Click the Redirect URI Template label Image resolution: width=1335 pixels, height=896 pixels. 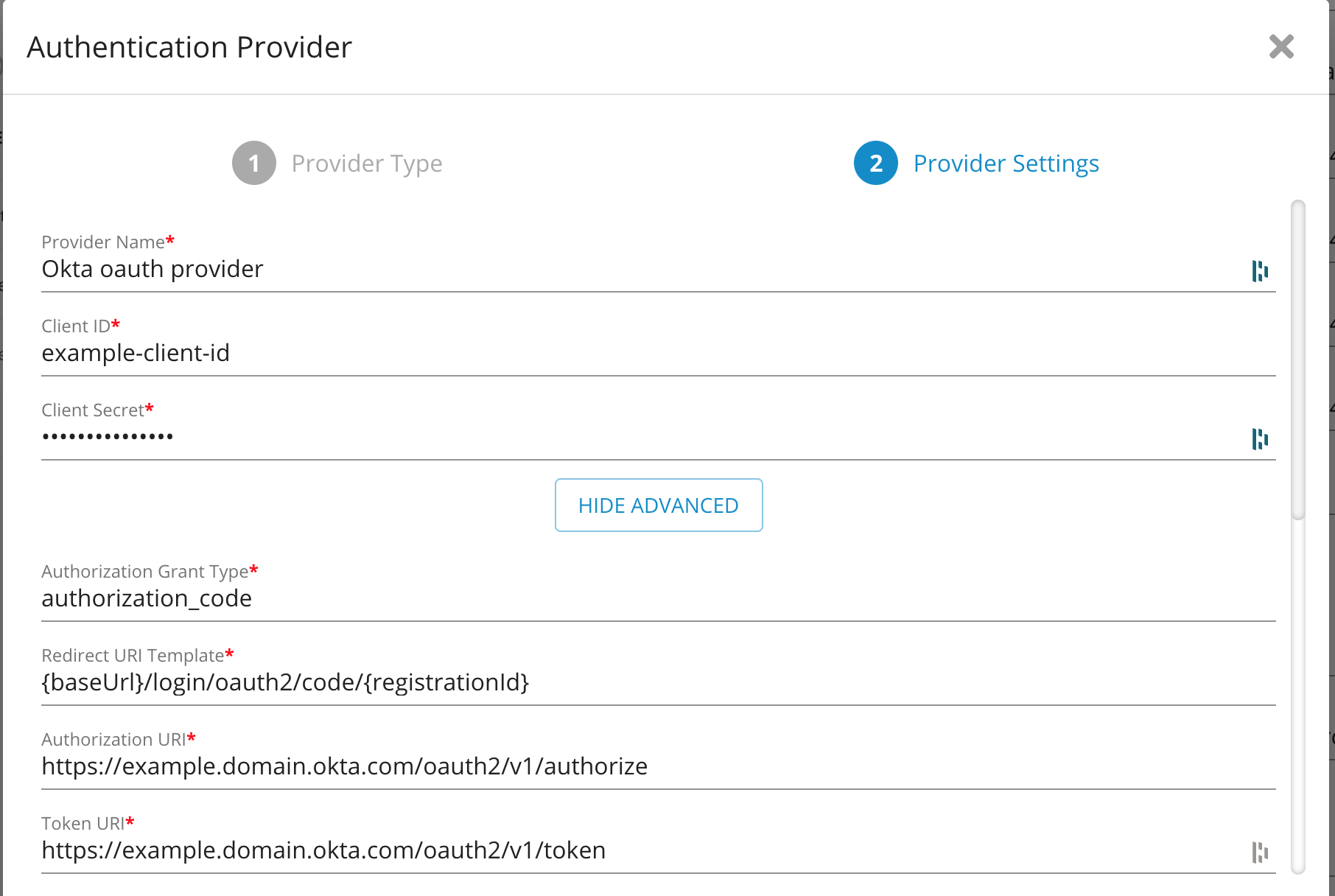133,656
